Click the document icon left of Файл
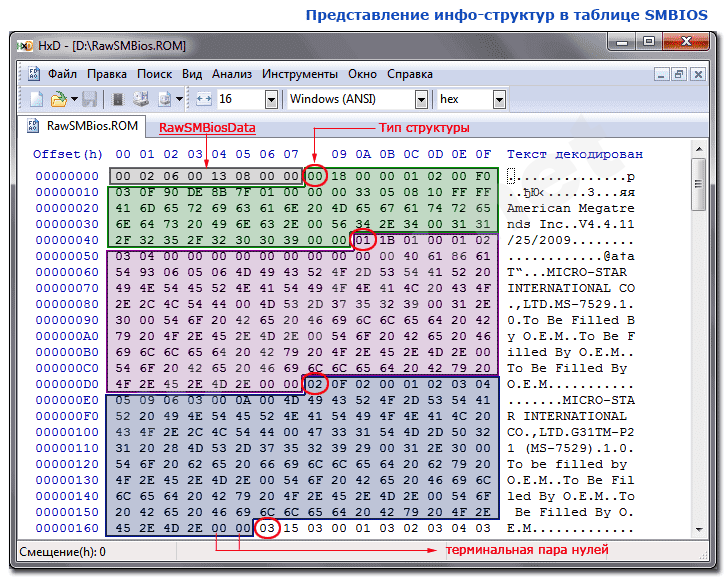Viewport: 728px width, 581px height. [x=33, y=74]
